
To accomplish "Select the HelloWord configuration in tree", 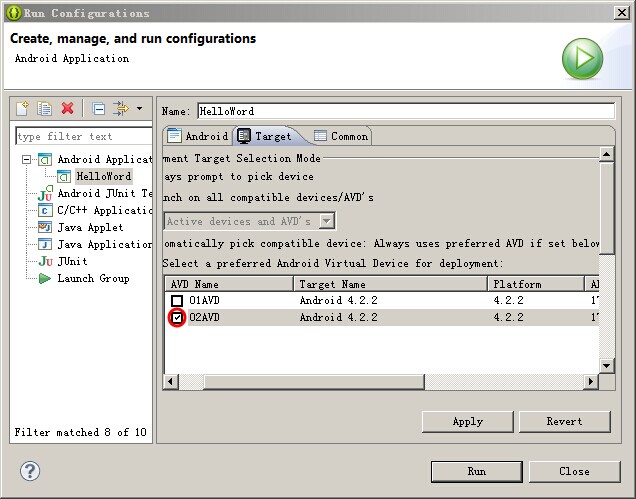I will (x=103, y=176).
